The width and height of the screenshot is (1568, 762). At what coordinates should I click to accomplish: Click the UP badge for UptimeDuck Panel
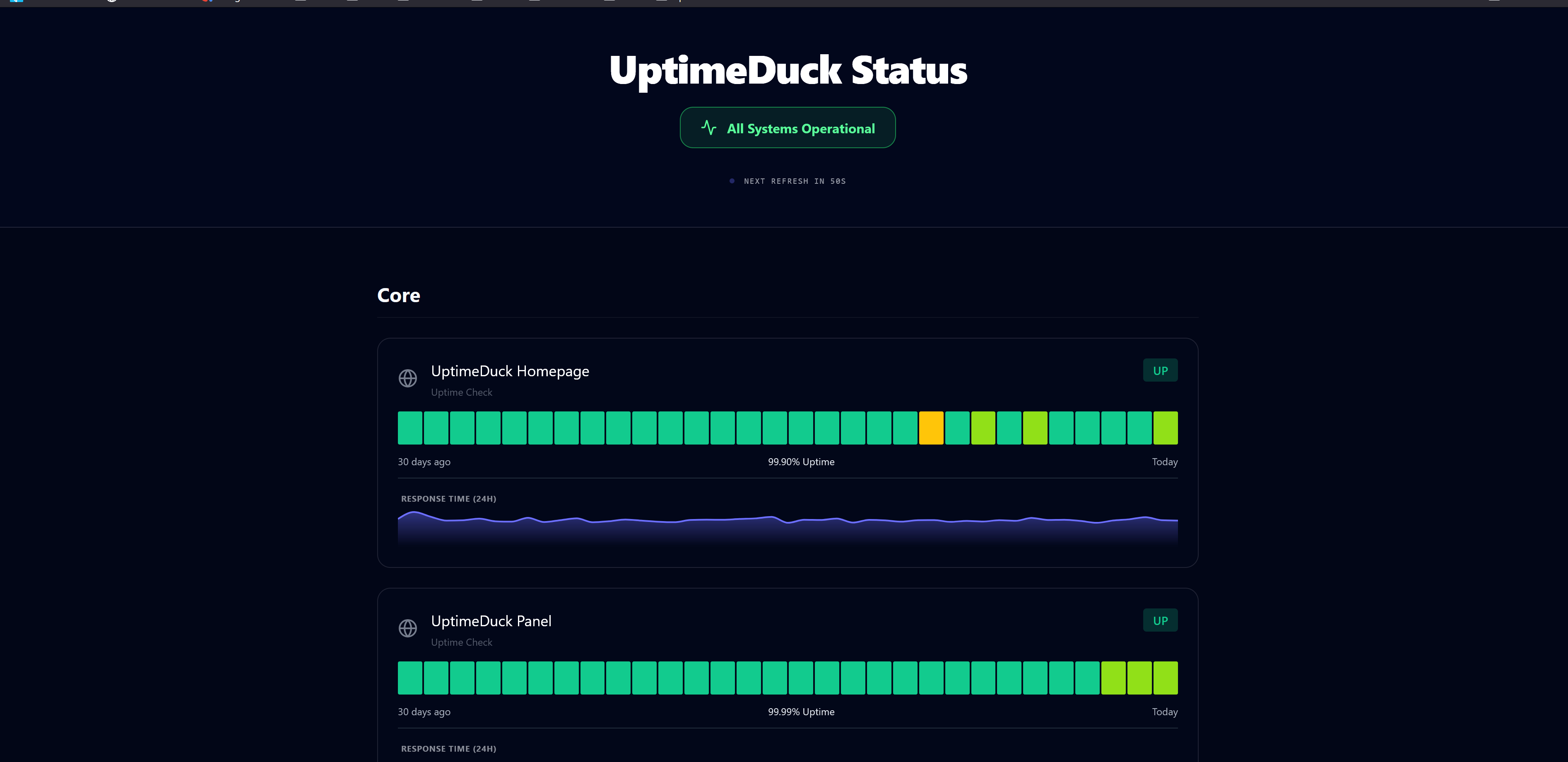point(1160,620)
